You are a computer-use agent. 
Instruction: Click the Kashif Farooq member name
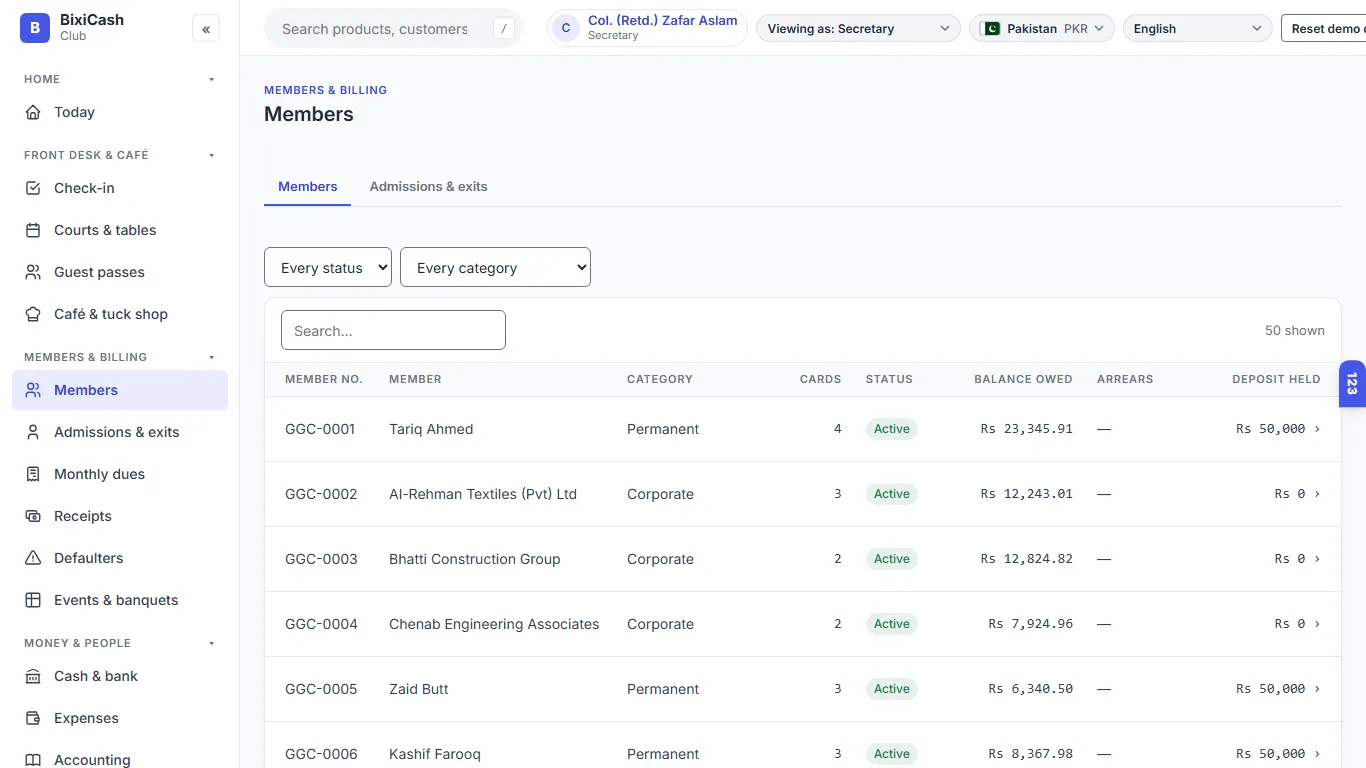pos(435,754)
